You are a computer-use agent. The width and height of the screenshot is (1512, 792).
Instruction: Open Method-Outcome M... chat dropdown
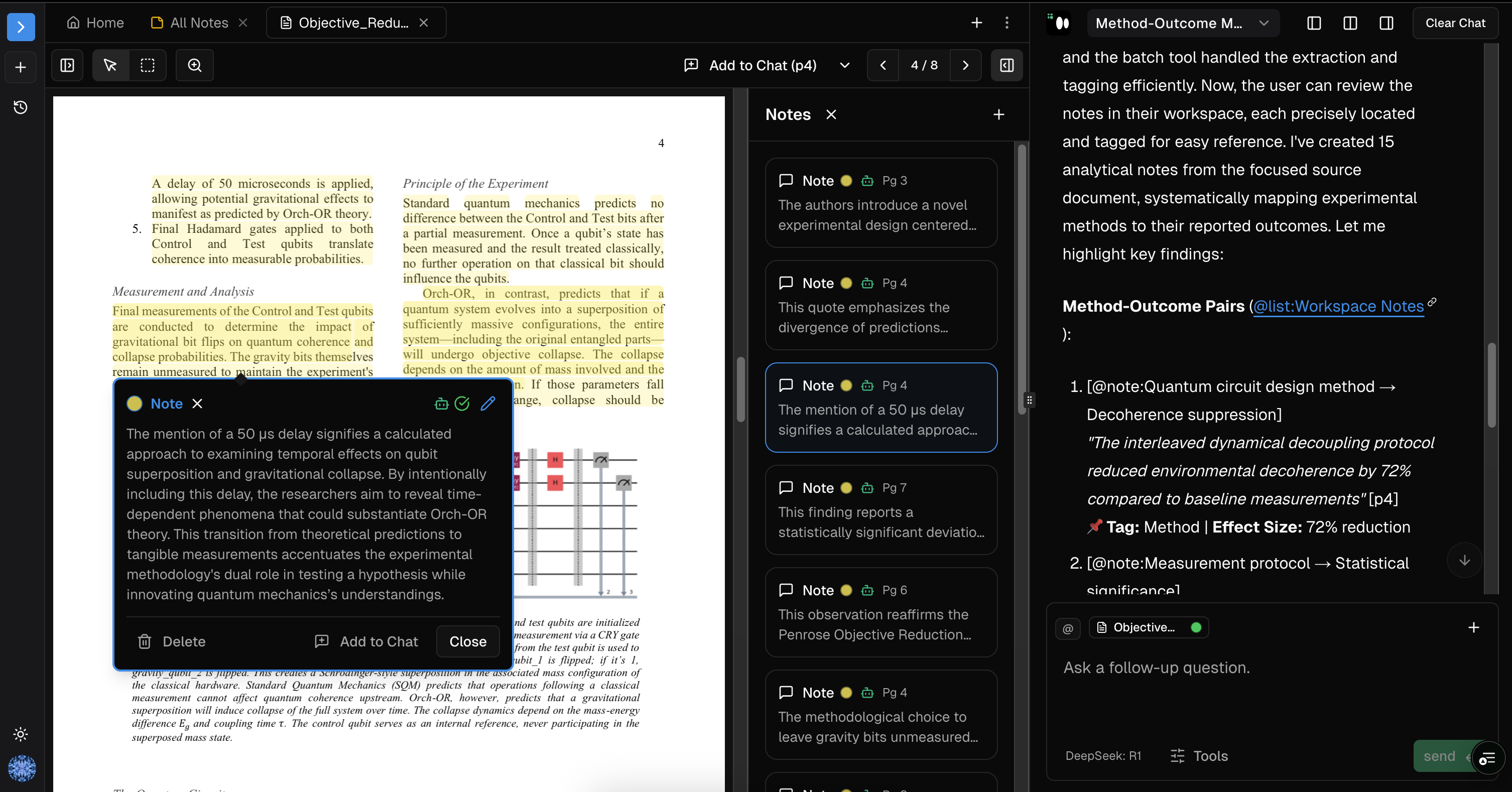pyautogui.click(x=1182, y=23)
